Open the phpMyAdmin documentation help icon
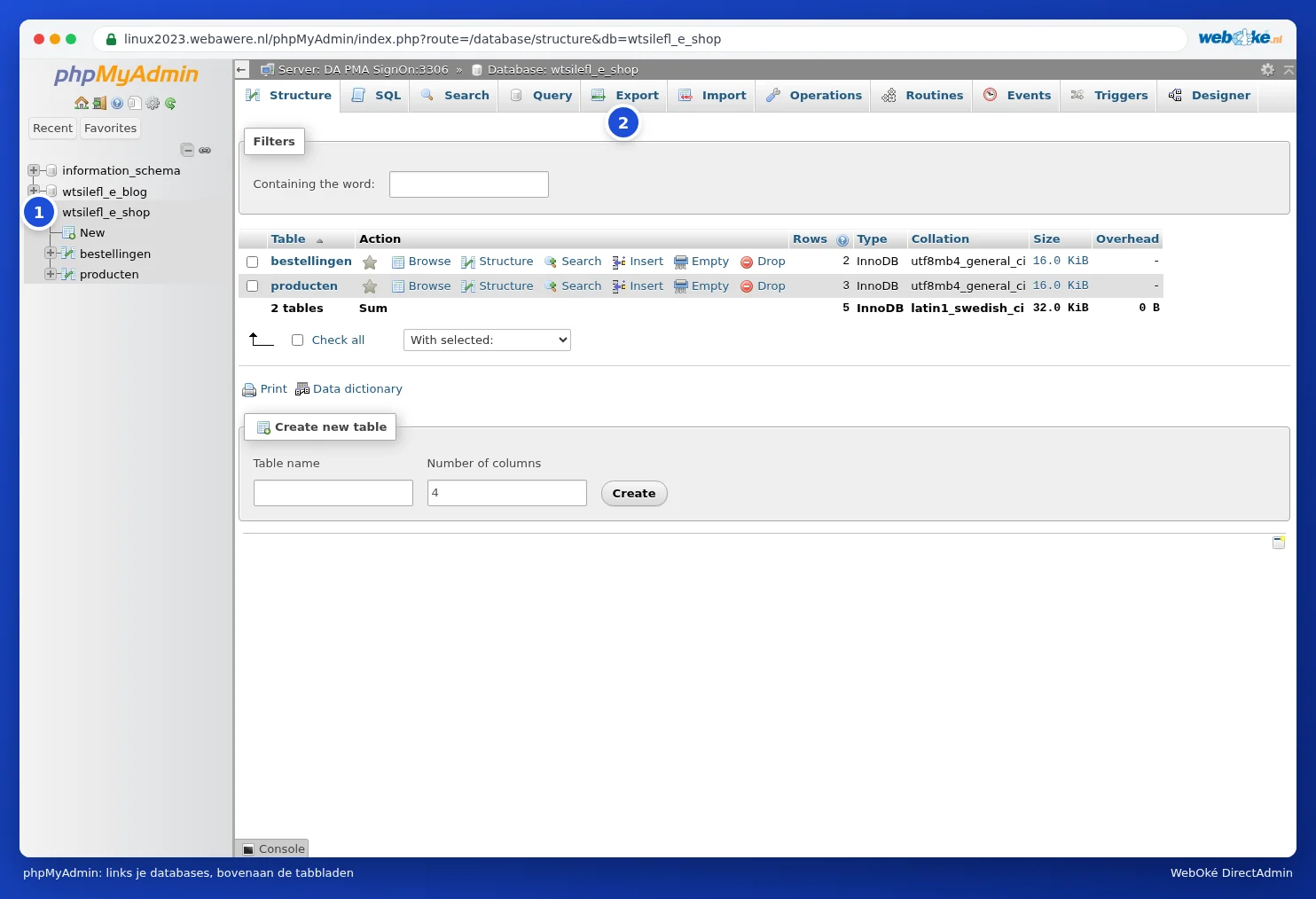This screenshot has height=899, width=1316. coord(117,103)
